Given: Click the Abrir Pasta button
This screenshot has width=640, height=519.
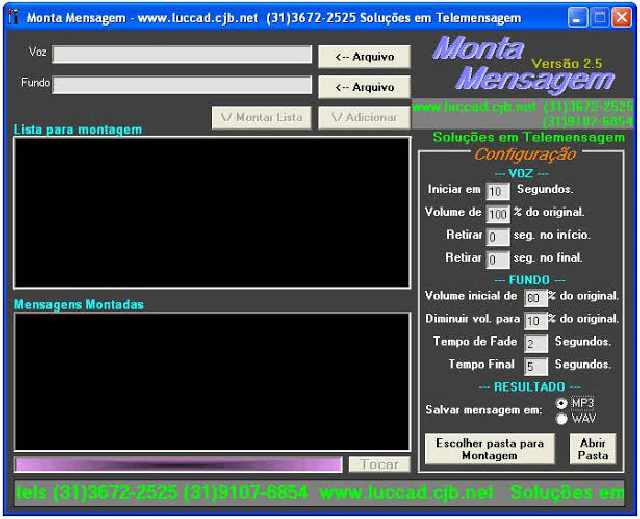Looking at the screenshot, I should pyautogui.click(x=593, y=449).
